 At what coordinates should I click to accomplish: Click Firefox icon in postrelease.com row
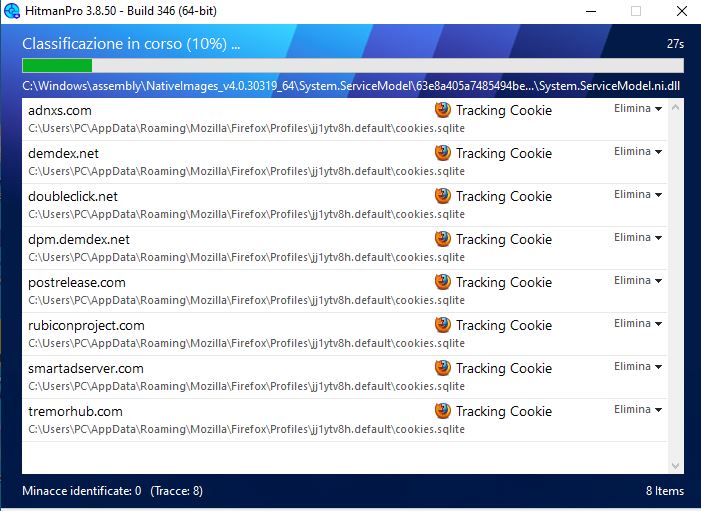pos(443,282)
